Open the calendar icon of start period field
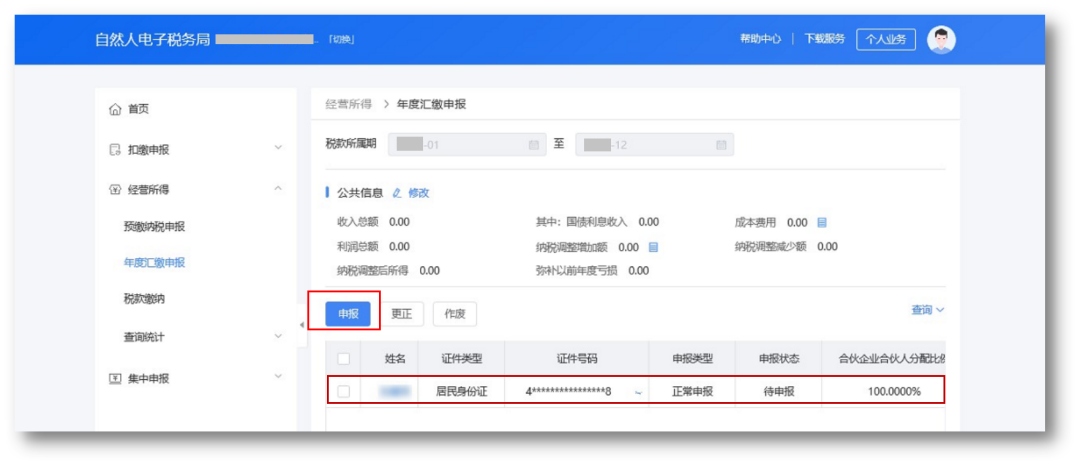Image resolution: width=1080 pixels, height=467 pixels. pos(533,145)
